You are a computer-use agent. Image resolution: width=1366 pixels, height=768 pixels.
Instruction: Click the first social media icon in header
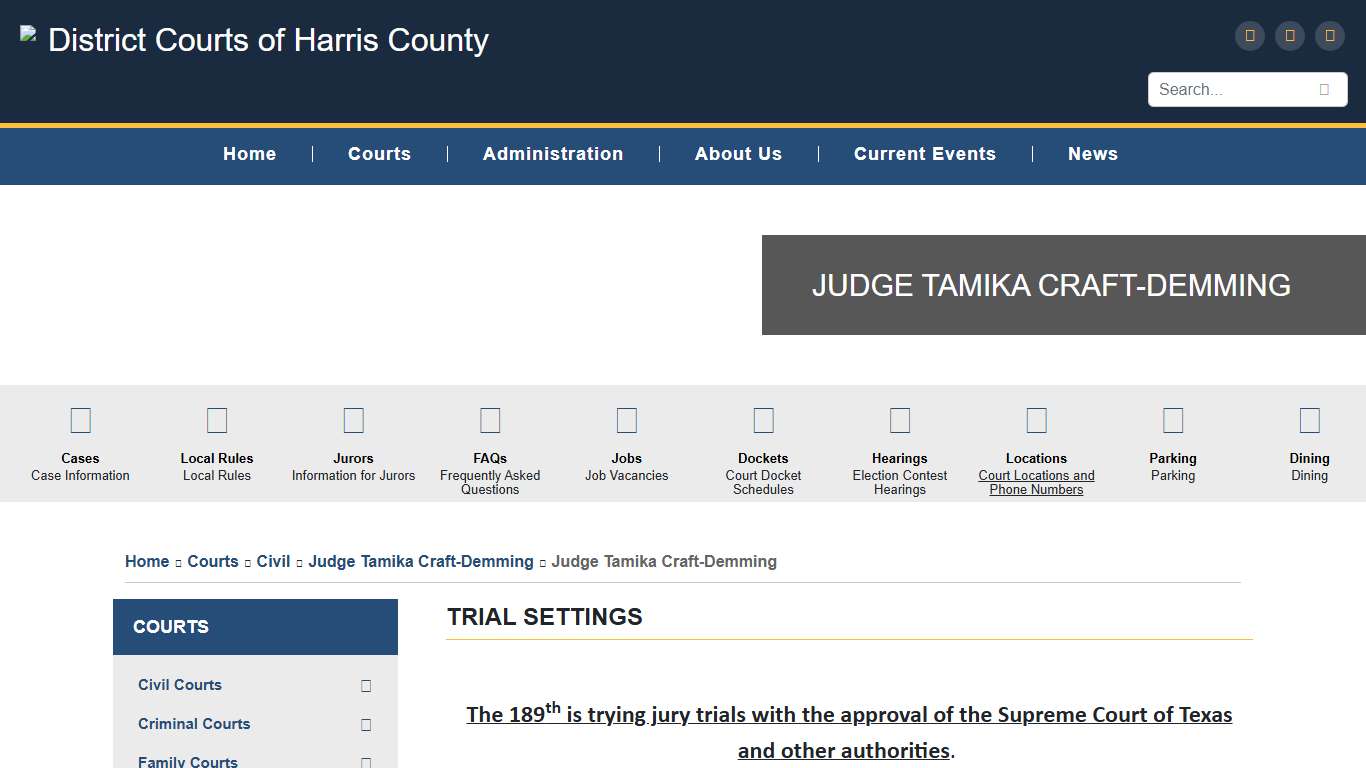tap(1250, 36)
